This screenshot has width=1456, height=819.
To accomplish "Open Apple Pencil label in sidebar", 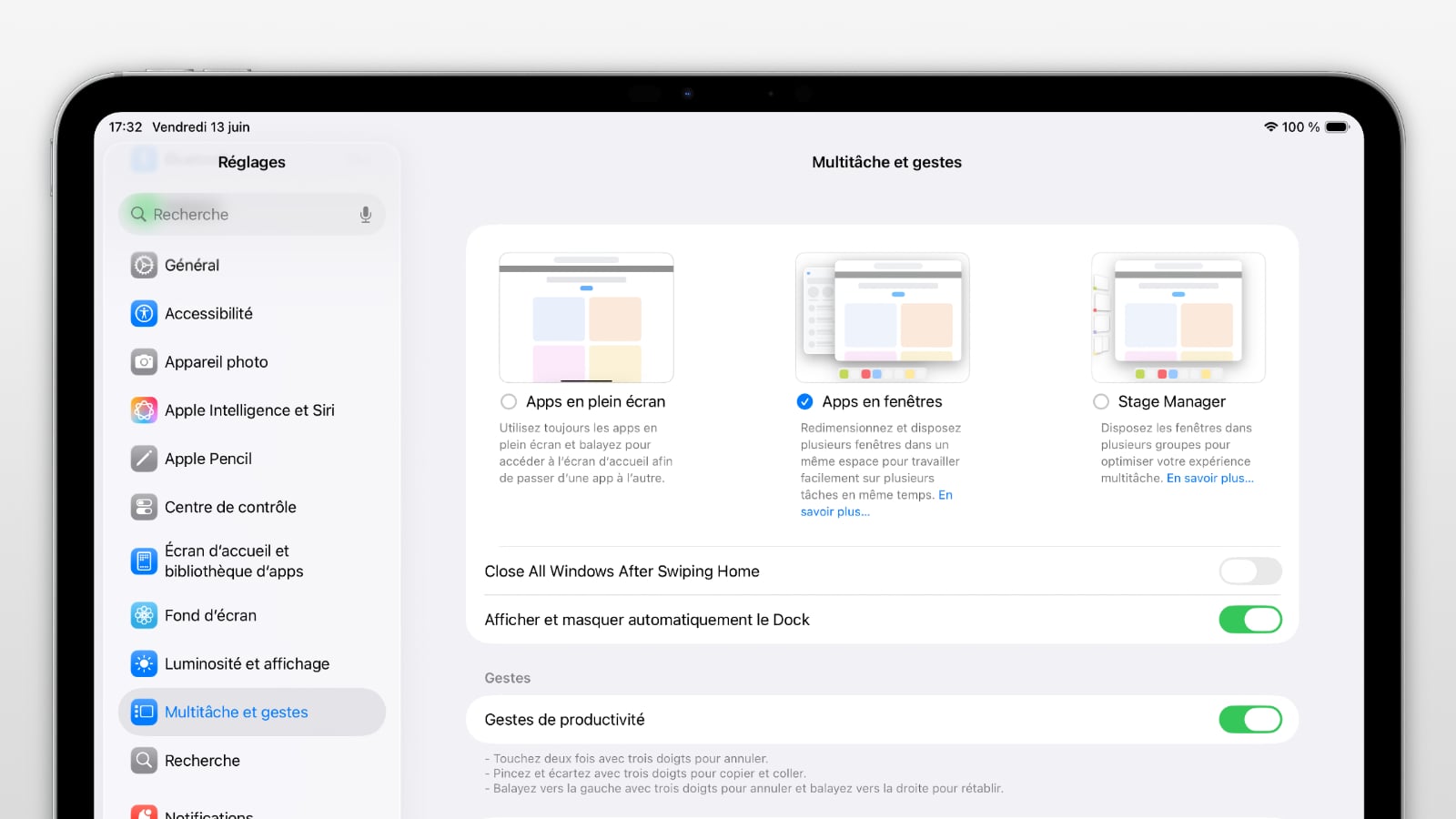I will (x=208, y=459).
